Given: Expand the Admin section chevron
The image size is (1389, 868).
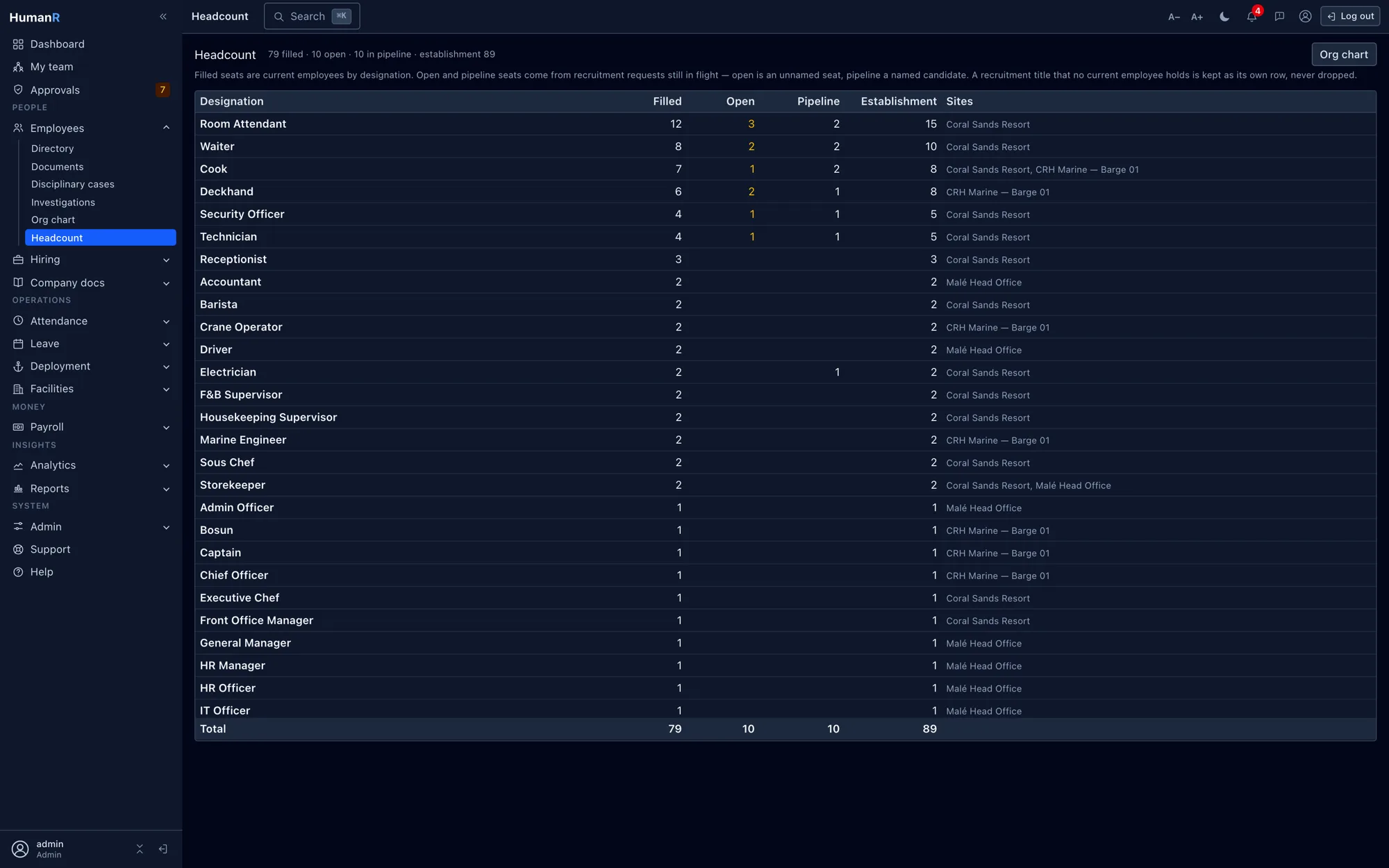Looking at the screenshot, I should 166,527.
